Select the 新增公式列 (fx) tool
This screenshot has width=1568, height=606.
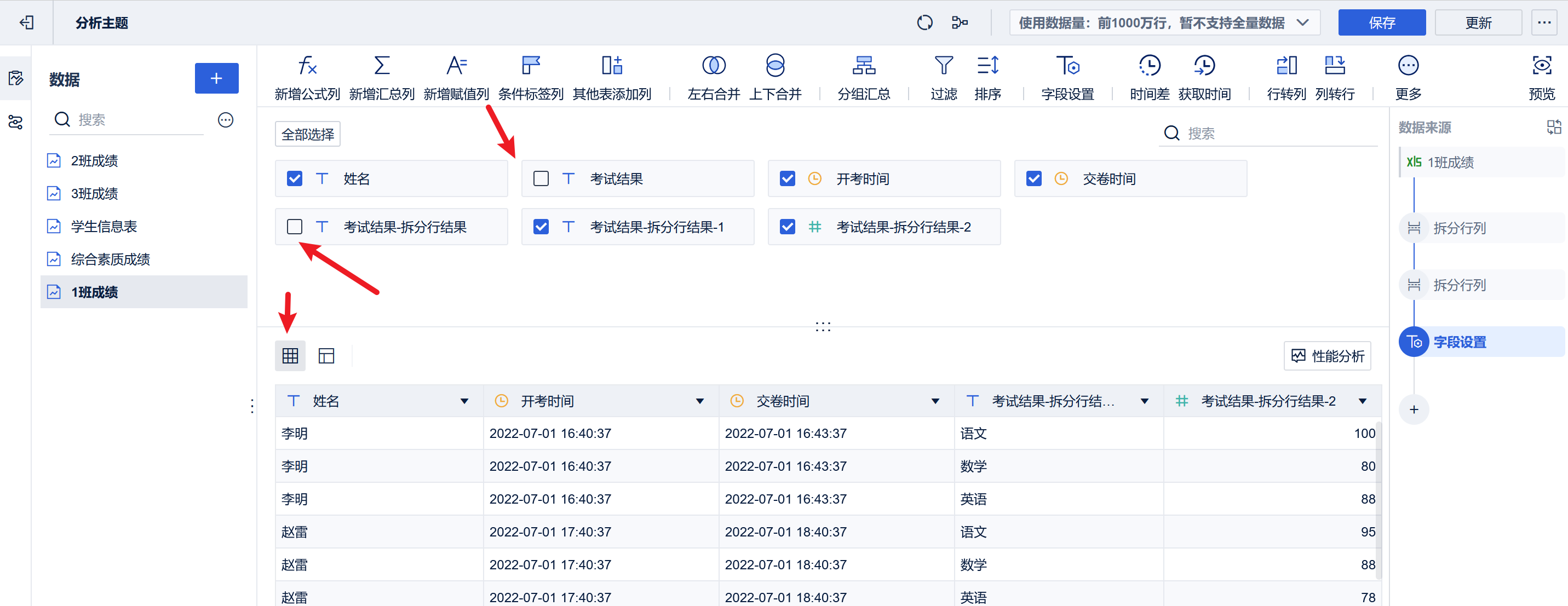click(307, 75)
